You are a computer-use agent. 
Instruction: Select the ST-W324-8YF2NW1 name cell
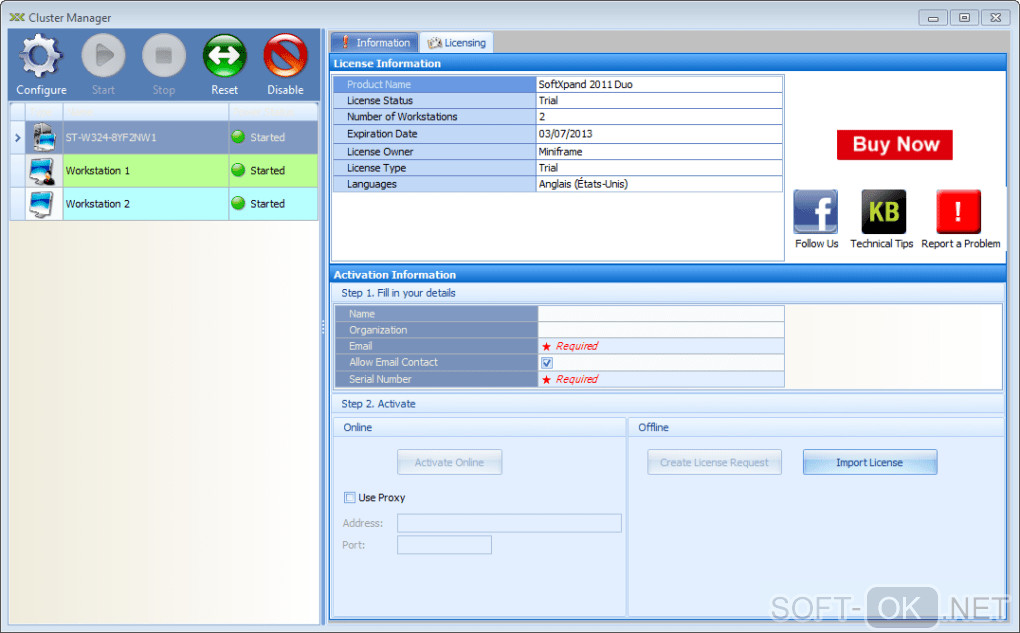pyautogui.click(x=146, y=137)
